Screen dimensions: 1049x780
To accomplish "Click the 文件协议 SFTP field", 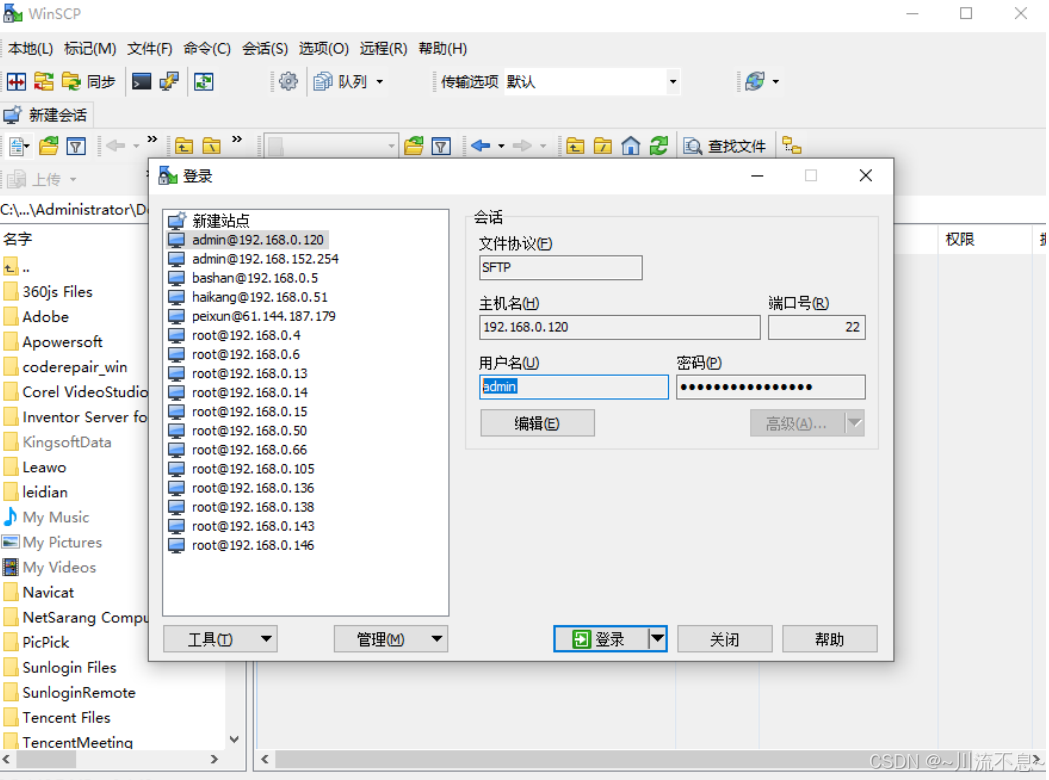I will tap(561, 268).
